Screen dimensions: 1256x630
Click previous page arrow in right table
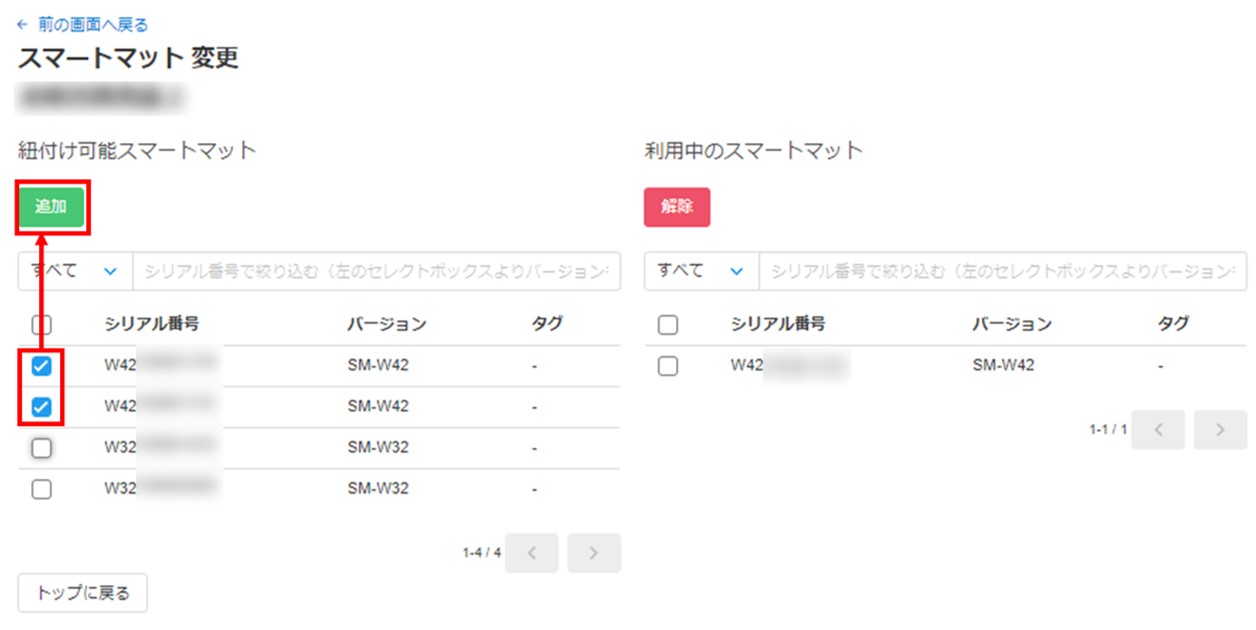coord(1158,429)
